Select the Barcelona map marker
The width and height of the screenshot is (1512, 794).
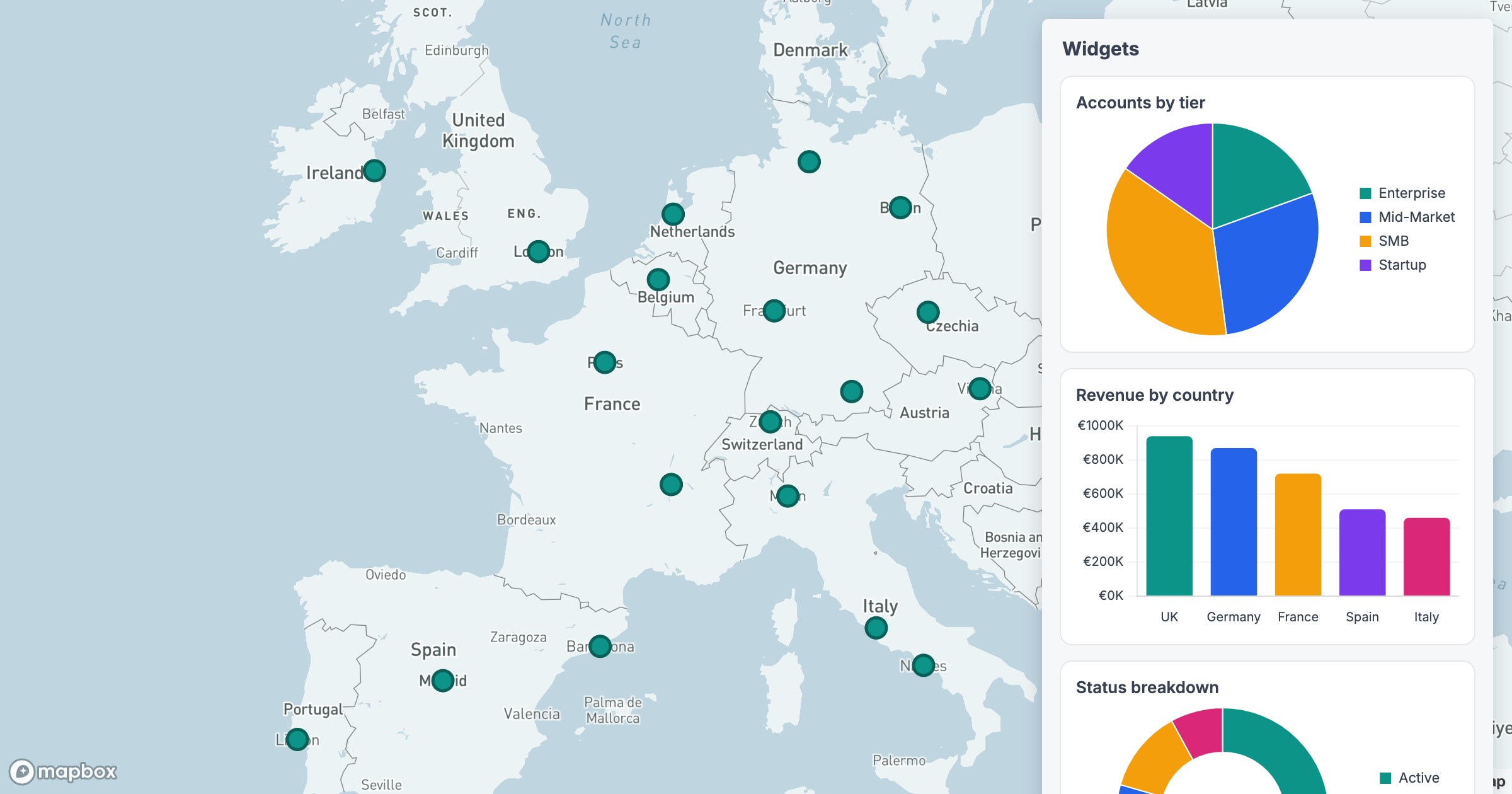(600, 646)
